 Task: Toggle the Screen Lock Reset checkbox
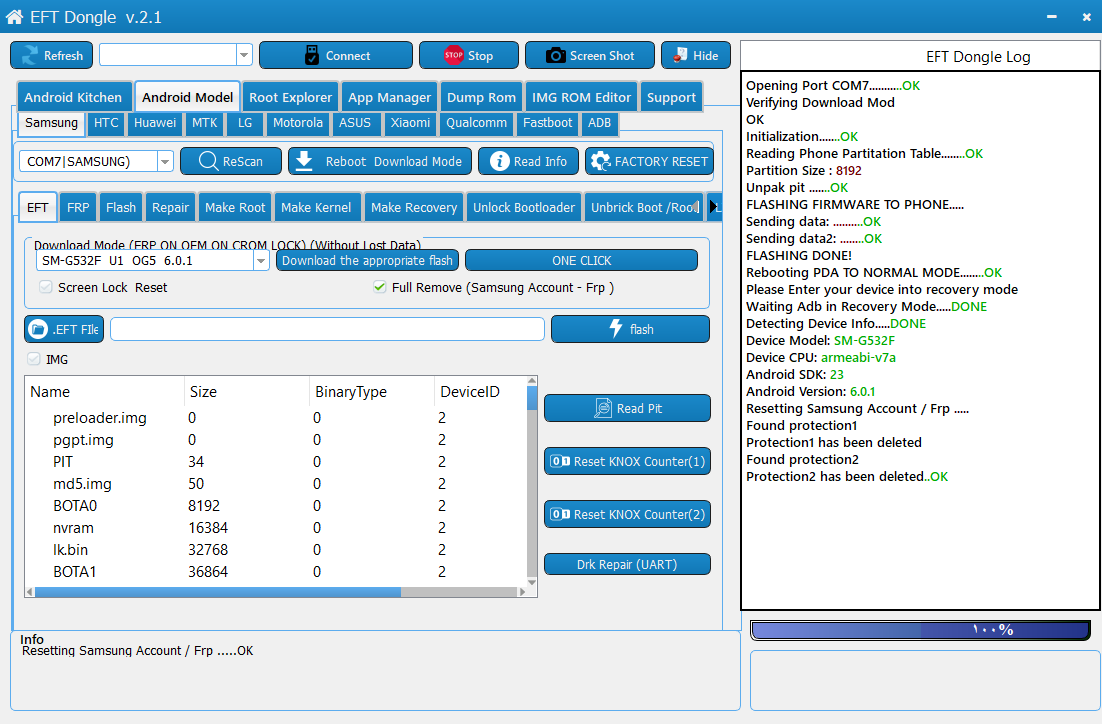coord(46,287)
